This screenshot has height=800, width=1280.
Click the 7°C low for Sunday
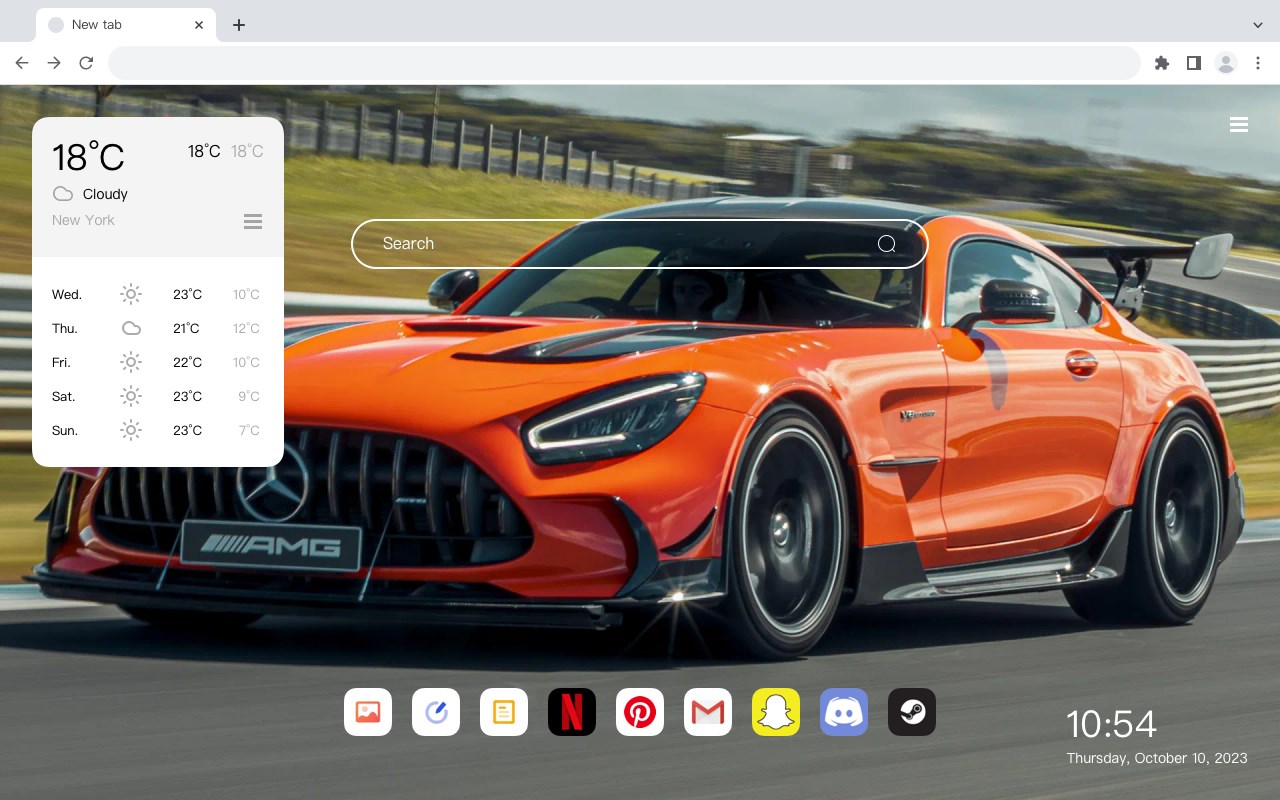coord(249,430)
